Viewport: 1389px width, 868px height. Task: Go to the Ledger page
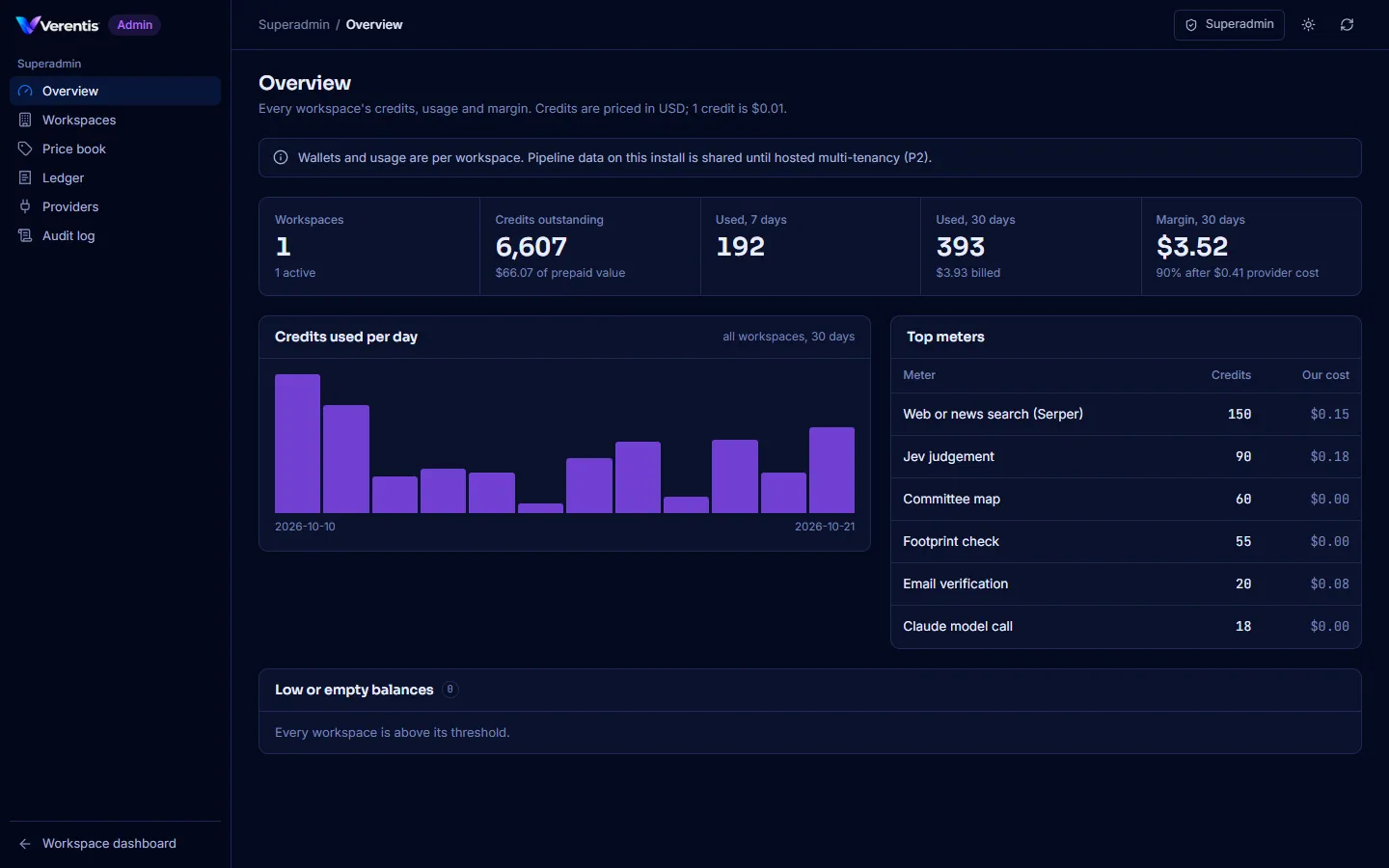pos(115,177)
